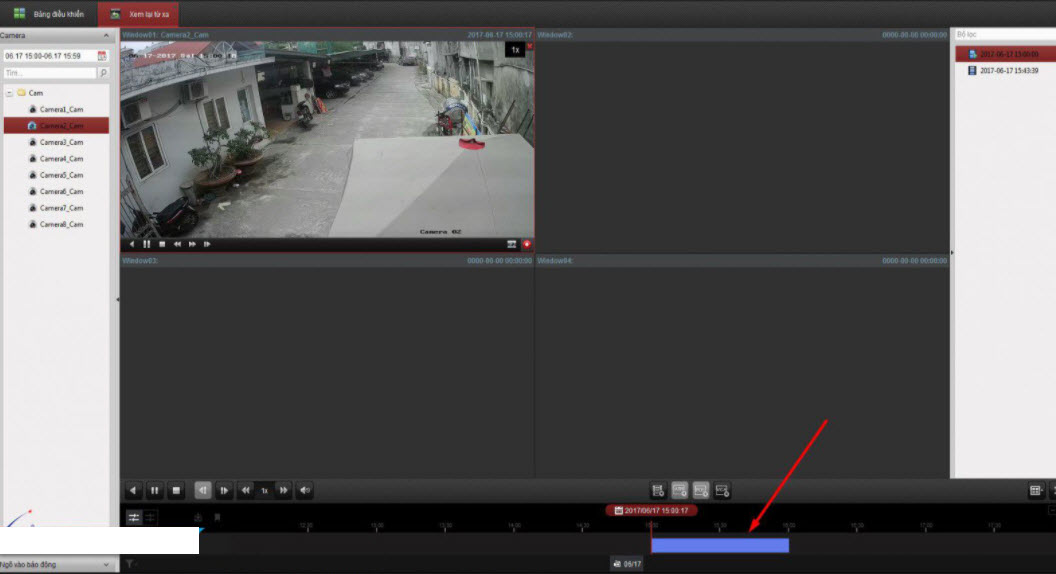Select the Xem lại từ xa tab
The image size is (1056, 574).
140,14
